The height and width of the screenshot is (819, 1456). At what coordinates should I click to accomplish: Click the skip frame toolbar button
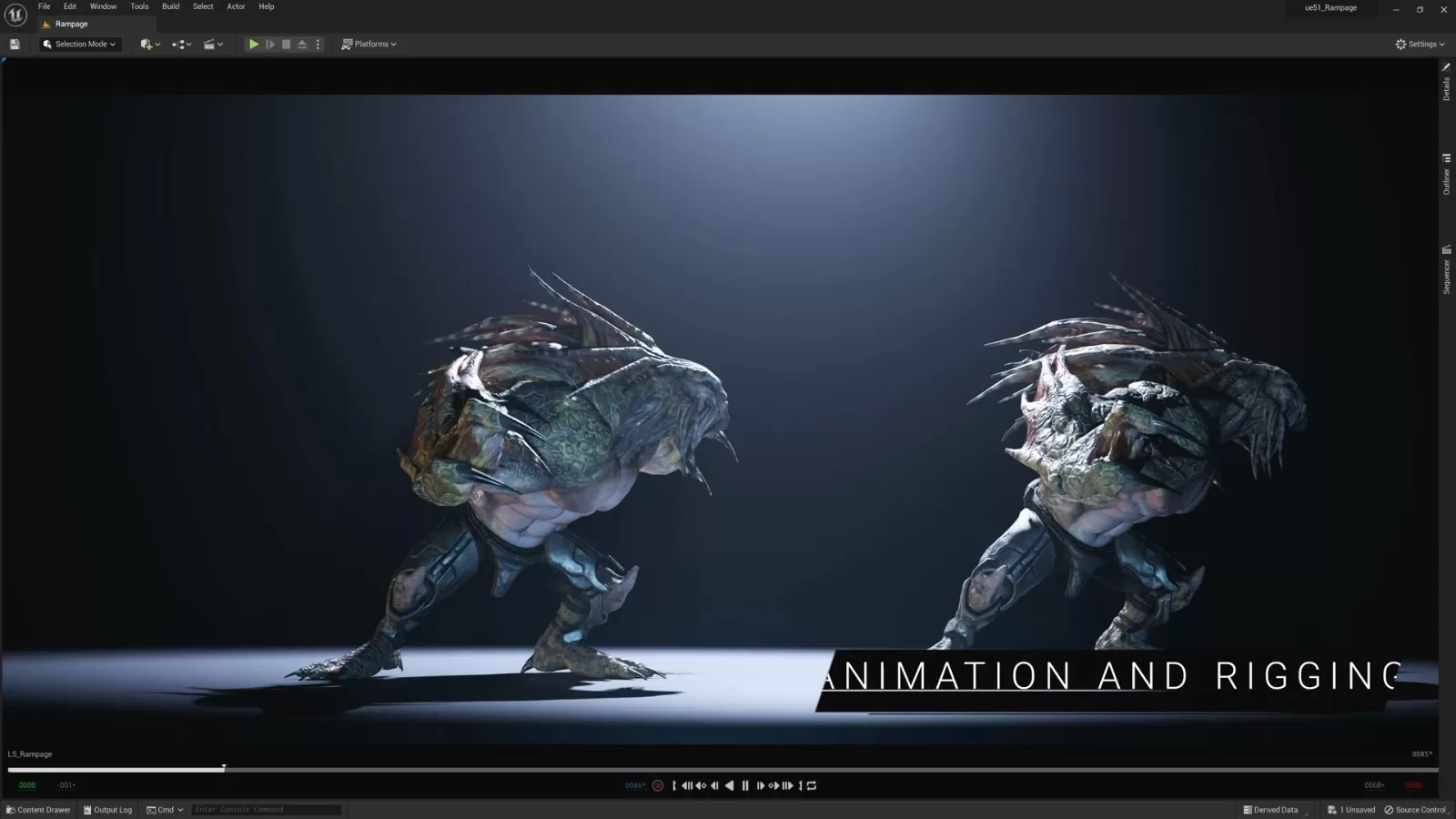[270, 44]
